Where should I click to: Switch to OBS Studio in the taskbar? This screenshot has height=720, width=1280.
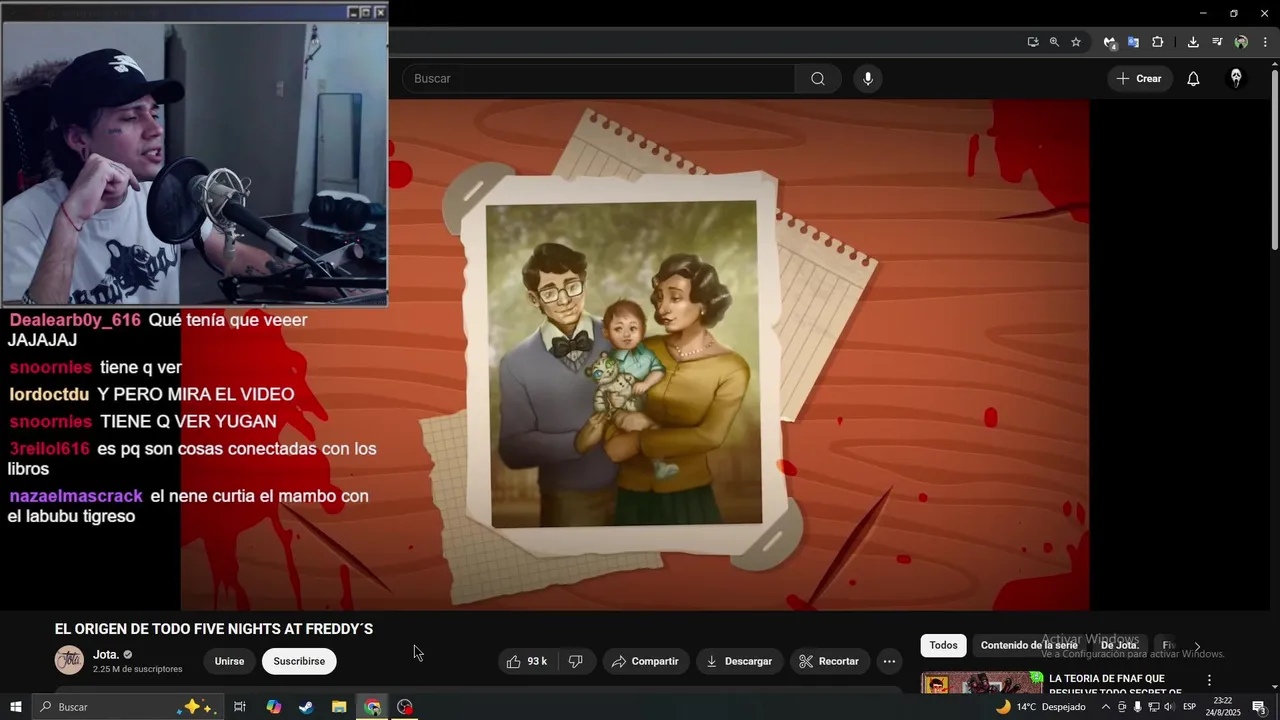point(405,707)
